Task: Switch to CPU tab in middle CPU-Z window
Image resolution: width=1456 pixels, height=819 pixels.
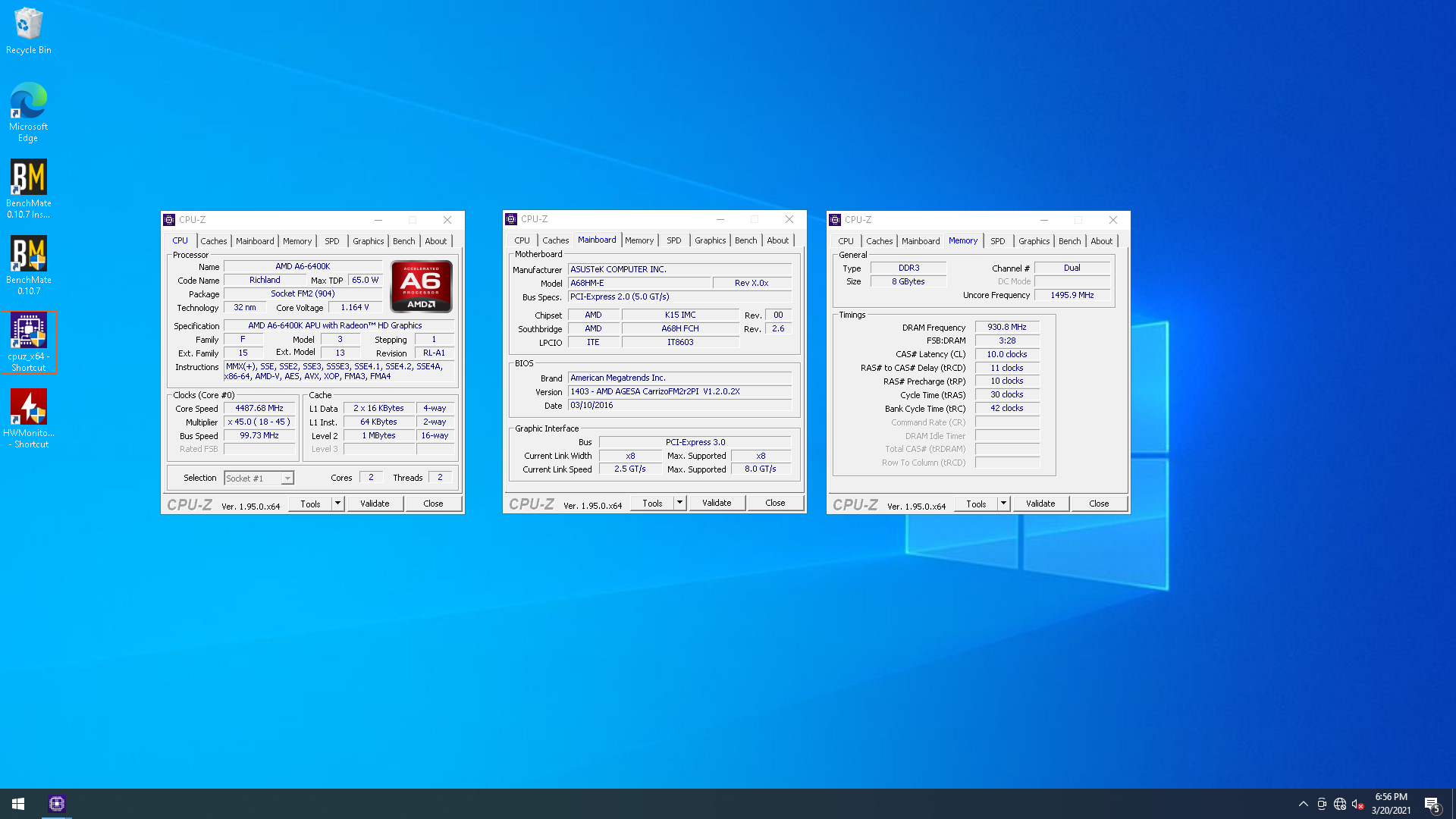Action: [x=522, y=240]
